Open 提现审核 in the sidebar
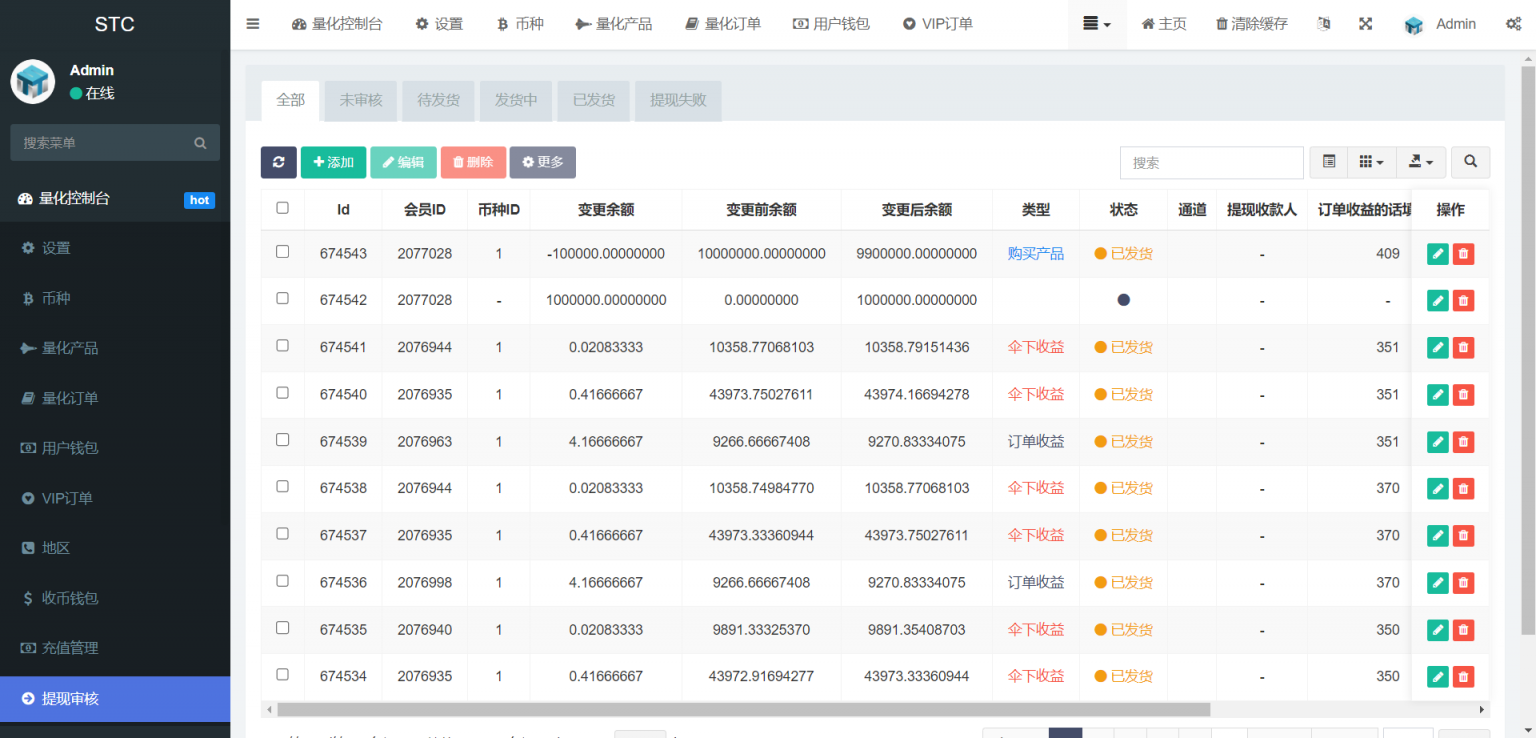The height and width of the screenshot is (738, 1536). (x=115, y=698)
